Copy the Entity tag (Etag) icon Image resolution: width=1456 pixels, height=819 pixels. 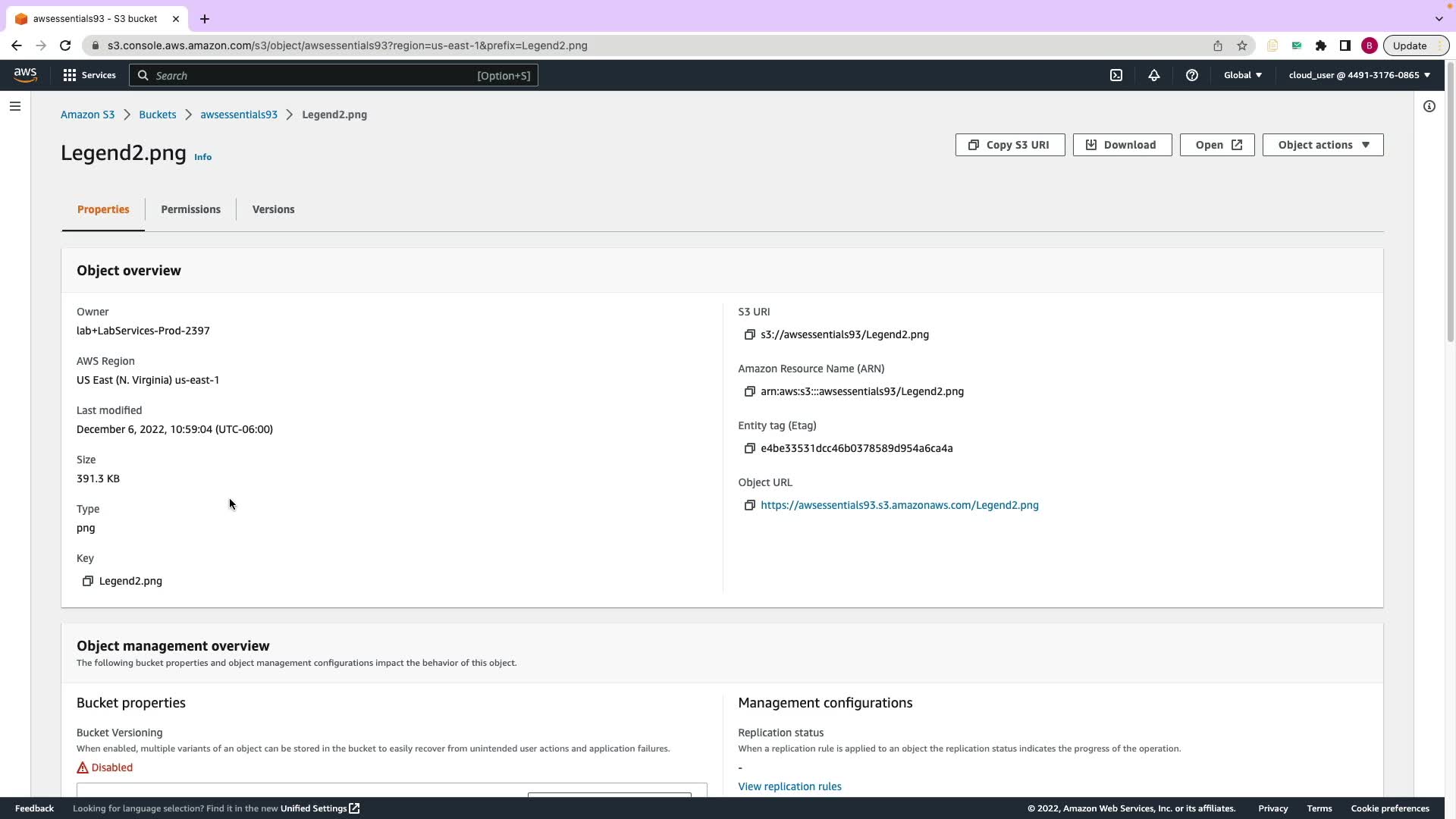(x=749, y=448)
